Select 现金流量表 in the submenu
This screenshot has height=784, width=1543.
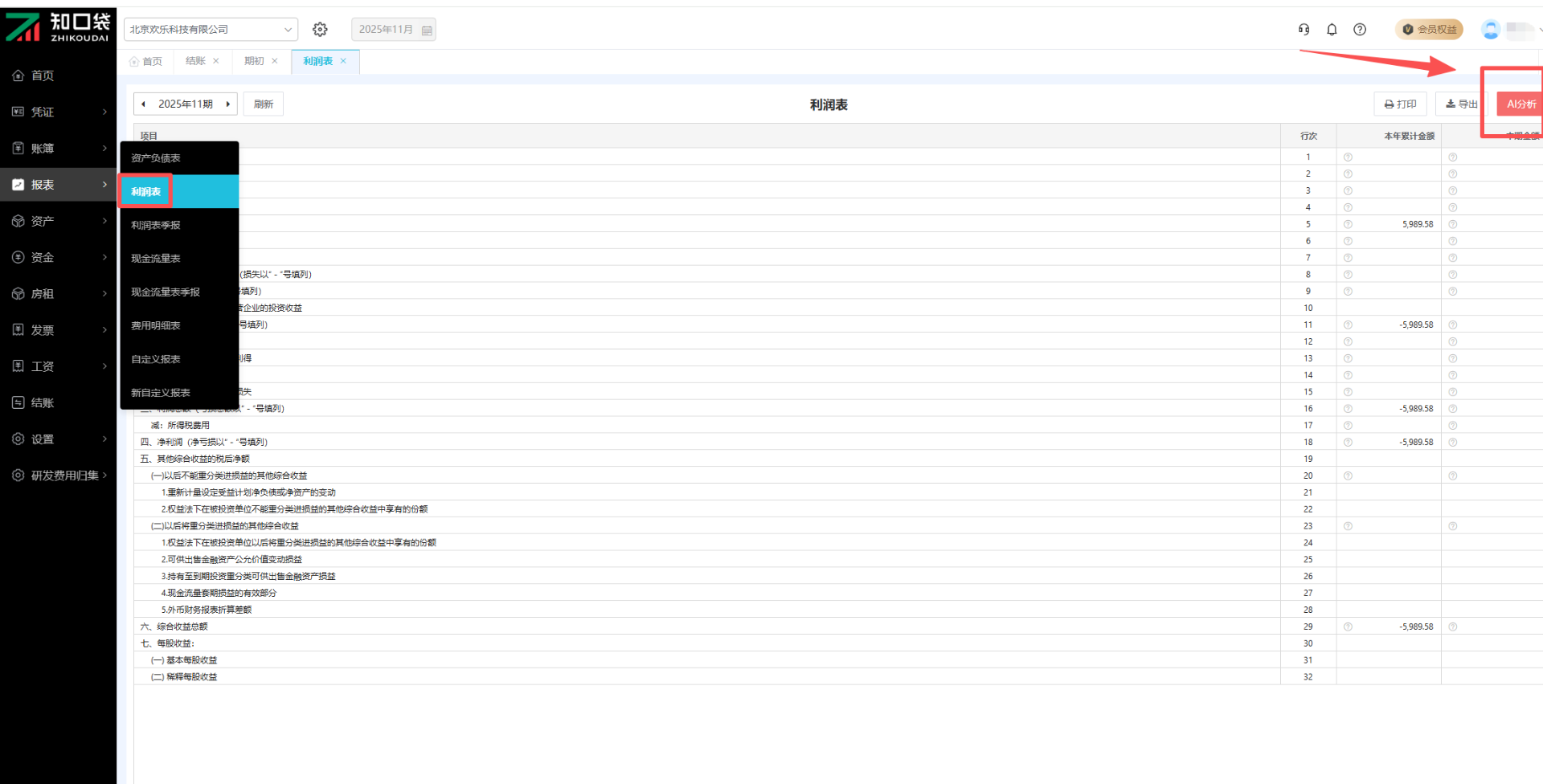click(x=156, y=259)
